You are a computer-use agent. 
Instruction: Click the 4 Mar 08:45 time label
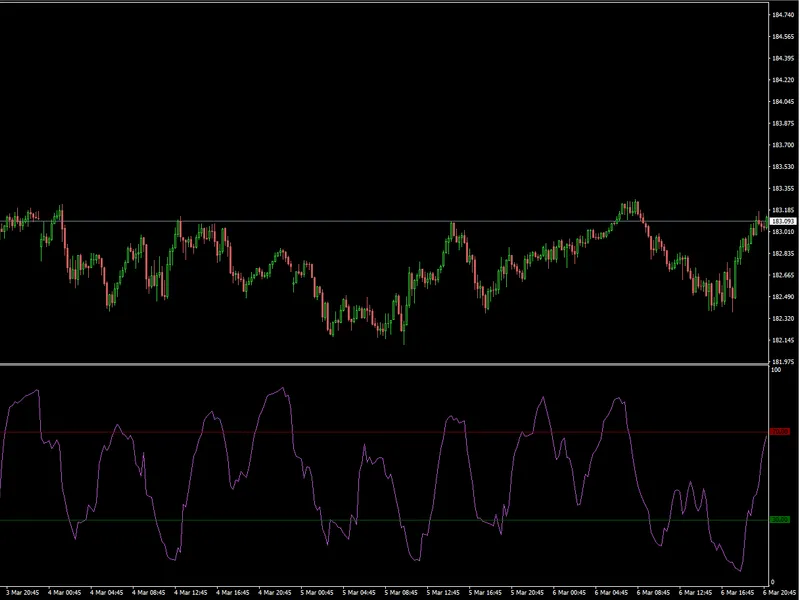point(149,592)
